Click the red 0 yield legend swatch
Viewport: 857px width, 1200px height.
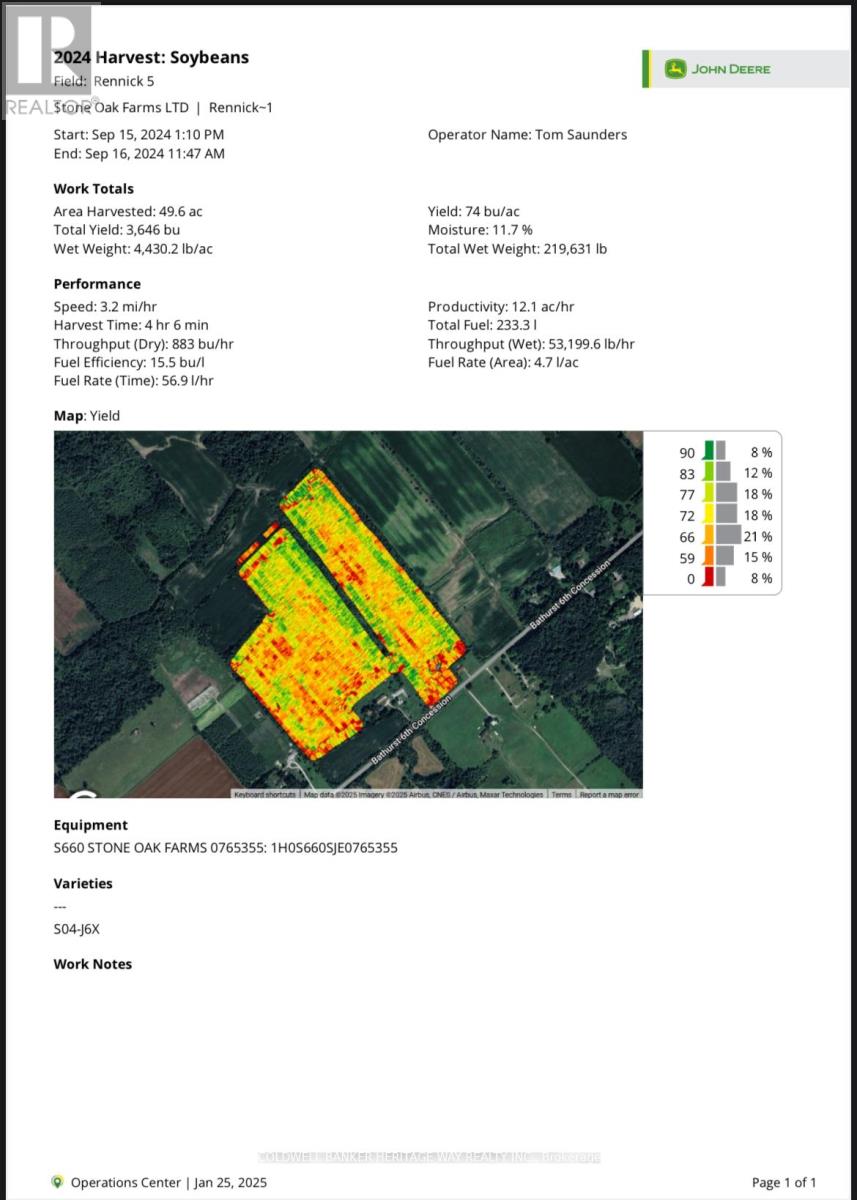click(709, 578)
